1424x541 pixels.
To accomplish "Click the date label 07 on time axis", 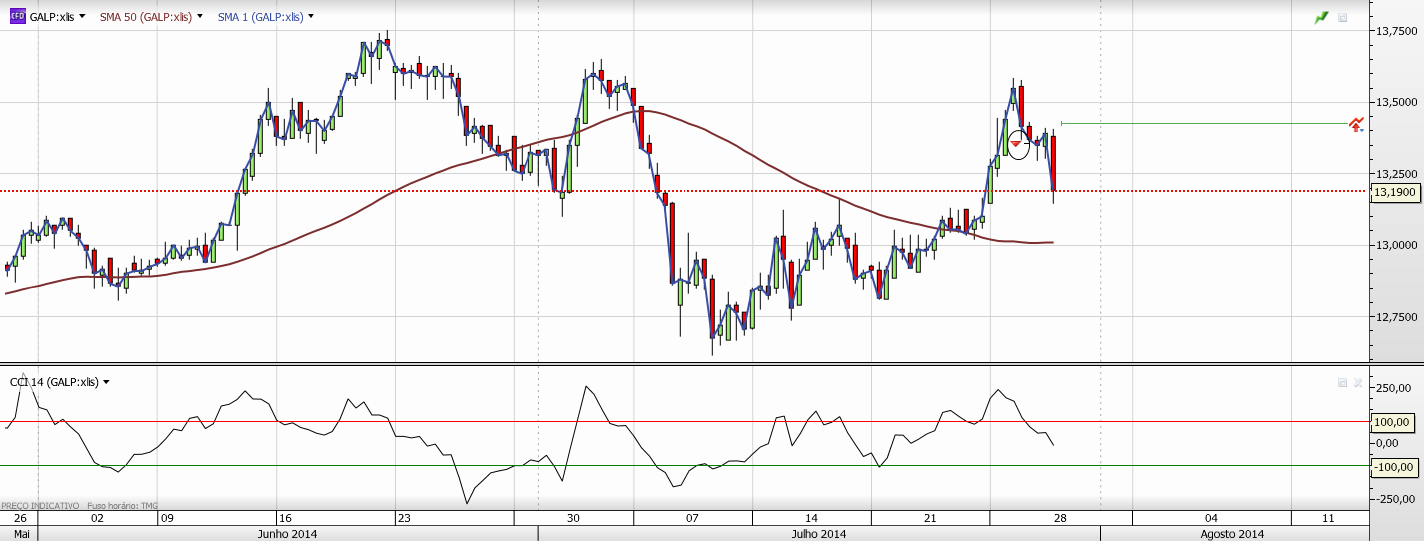I will pos(692,518).
